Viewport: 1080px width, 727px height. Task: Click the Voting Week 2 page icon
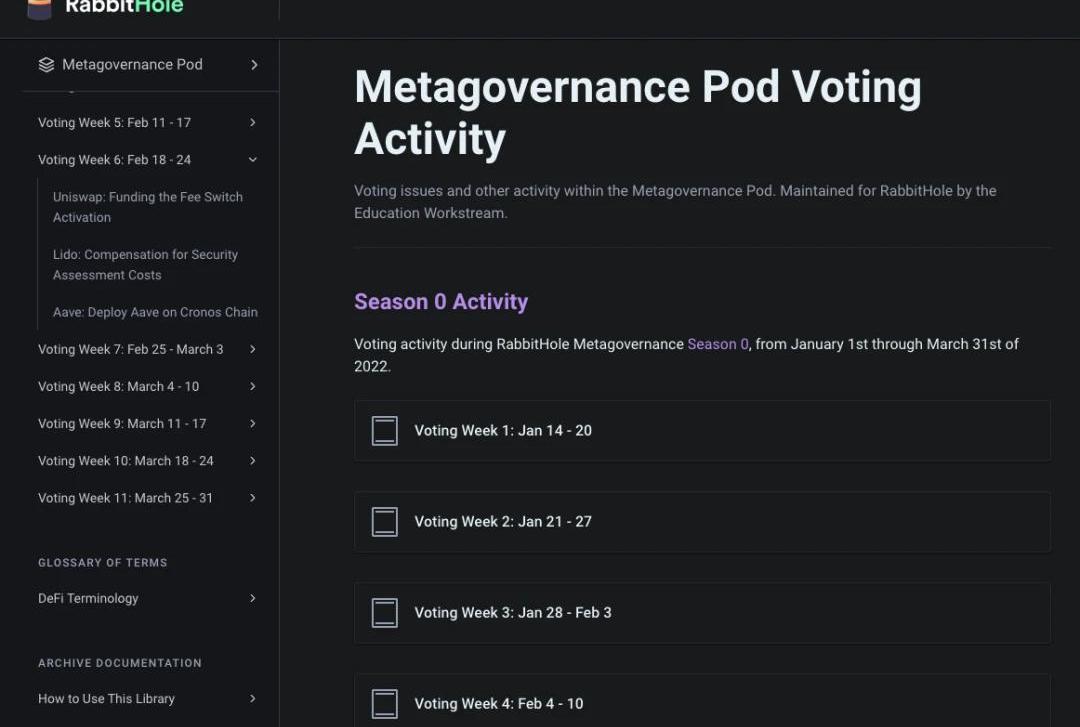(385, 522)
